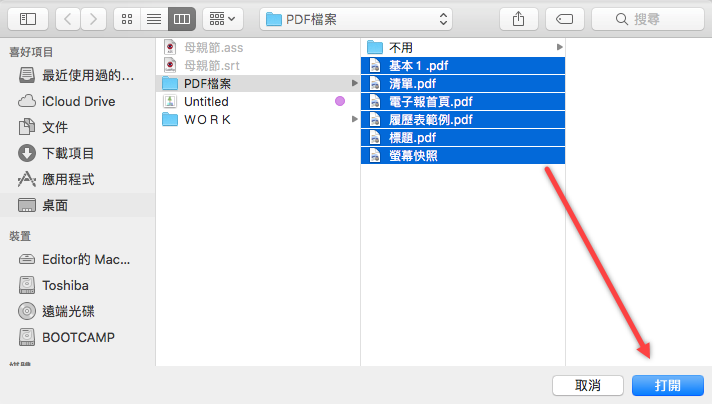
Task: Go forward with the right chevron
Action: pos(94,19)
